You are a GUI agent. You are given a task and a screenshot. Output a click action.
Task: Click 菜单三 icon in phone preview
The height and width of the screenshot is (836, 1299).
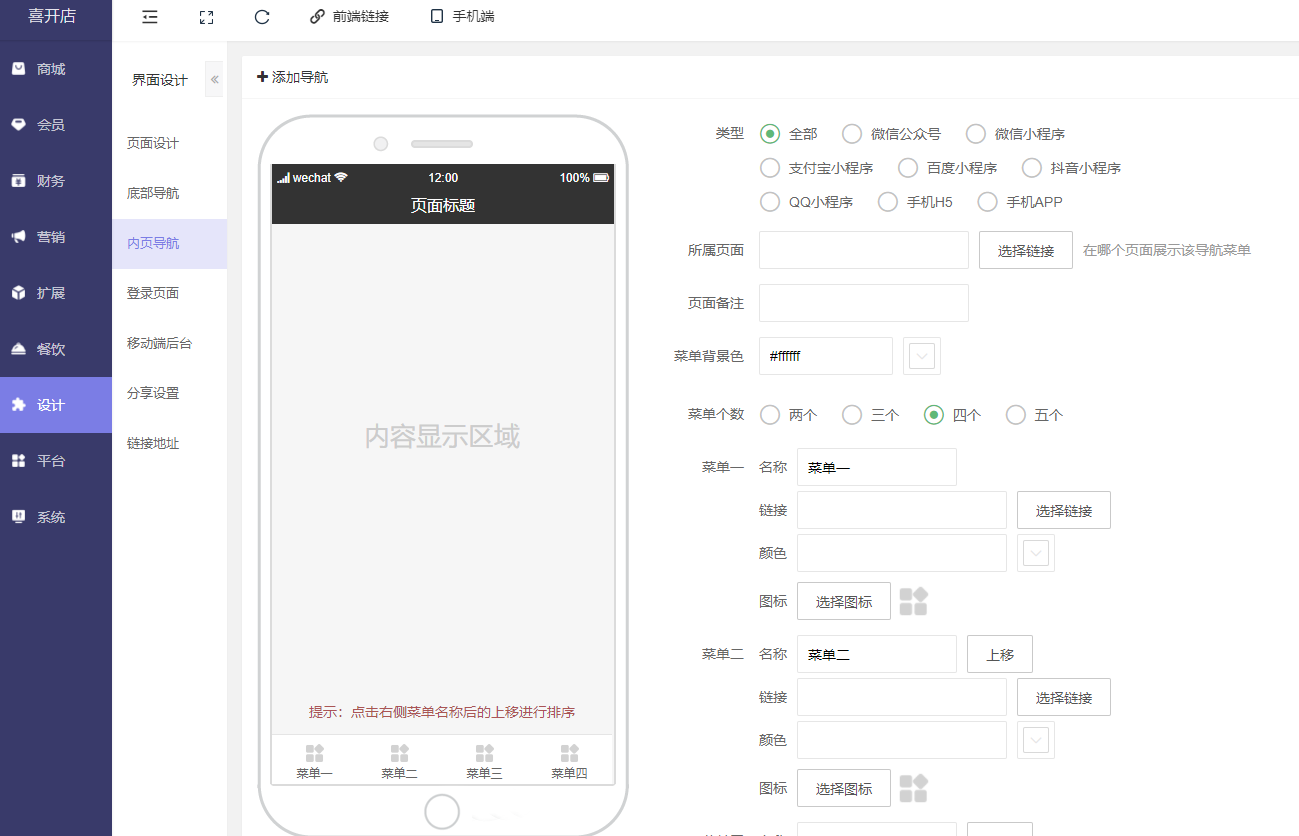pos(484,753)
